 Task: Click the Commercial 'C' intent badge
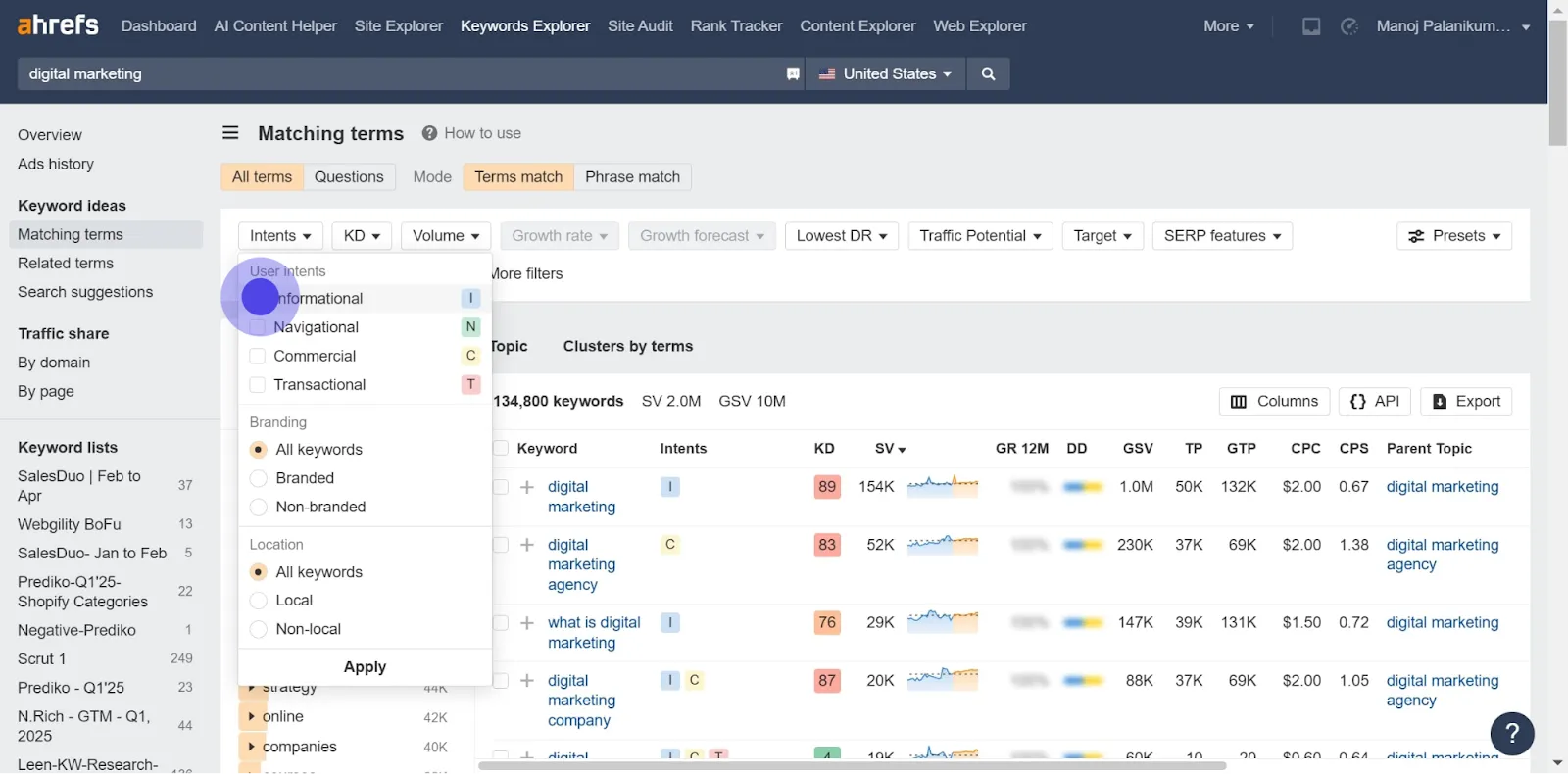coord(470,356)
